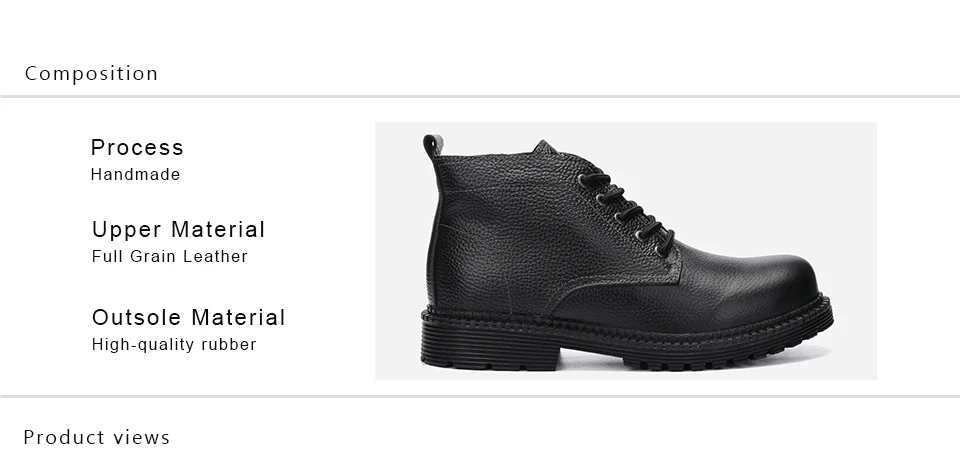This screenshot has width=960, height=461.
Task: Select the Composition section heading
Action: [91, 73]
